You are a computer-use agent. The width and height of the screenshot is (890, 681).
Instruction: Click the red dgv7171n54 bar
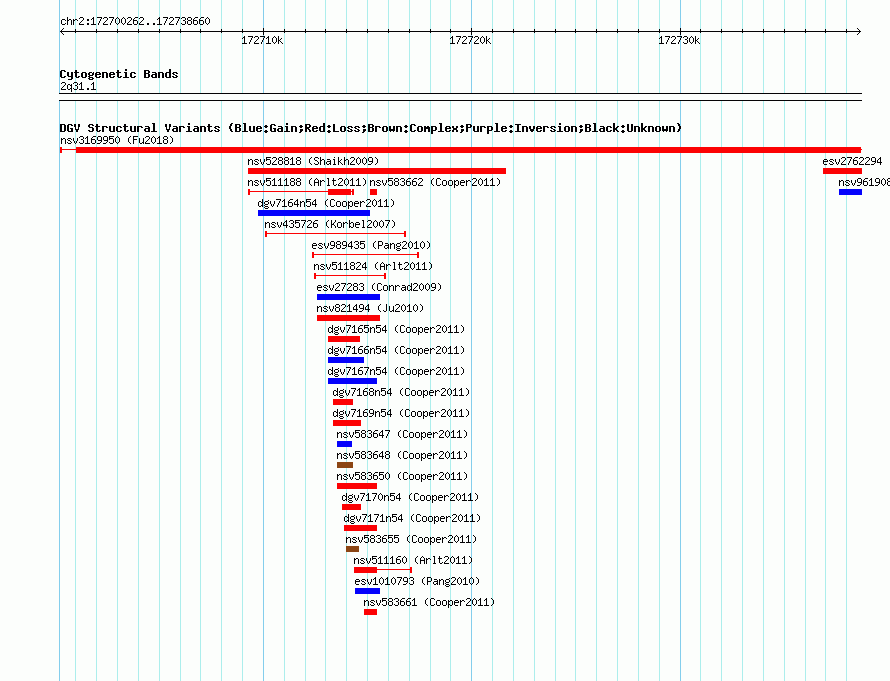[x=360, y=528]
